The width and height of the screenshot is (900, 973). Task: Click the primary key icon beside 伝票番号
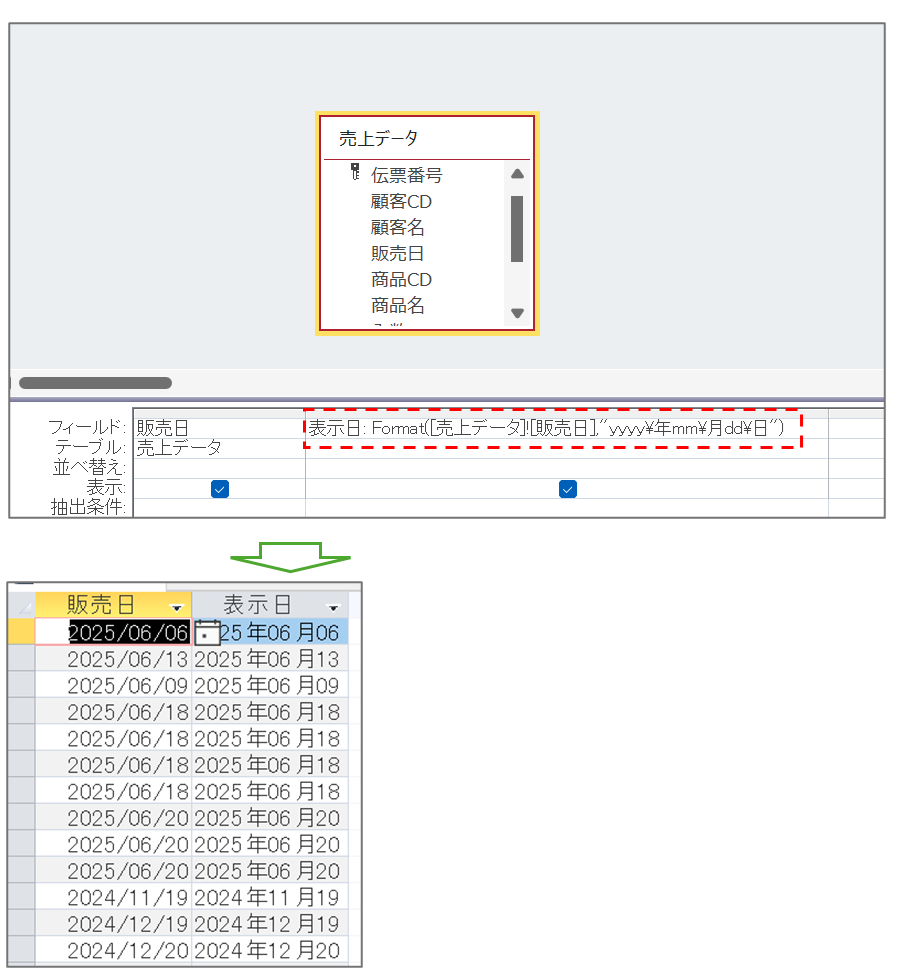[x=354, y=172]
